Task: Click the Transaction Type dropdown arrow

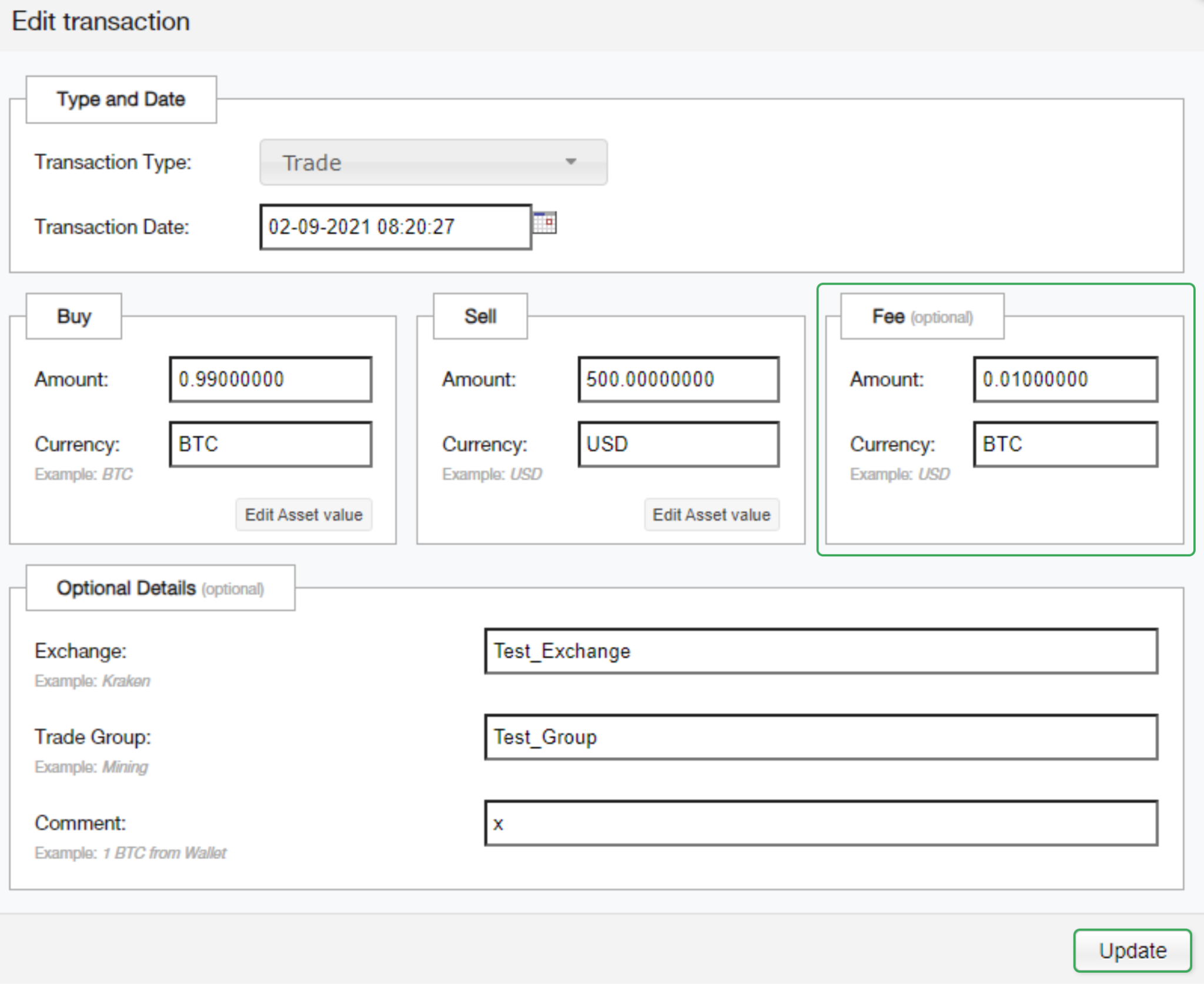Action: click(570, 162)
